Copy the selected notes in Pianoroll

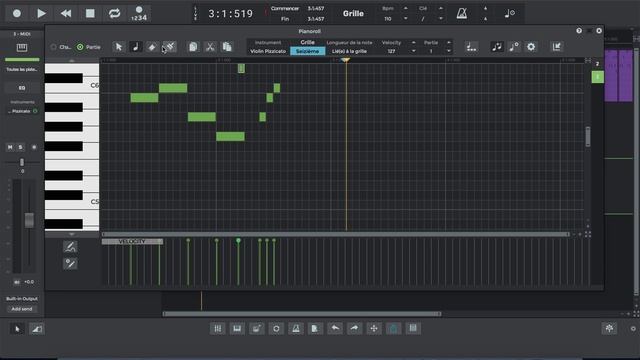pyautogui.click(x=193, y=47)
